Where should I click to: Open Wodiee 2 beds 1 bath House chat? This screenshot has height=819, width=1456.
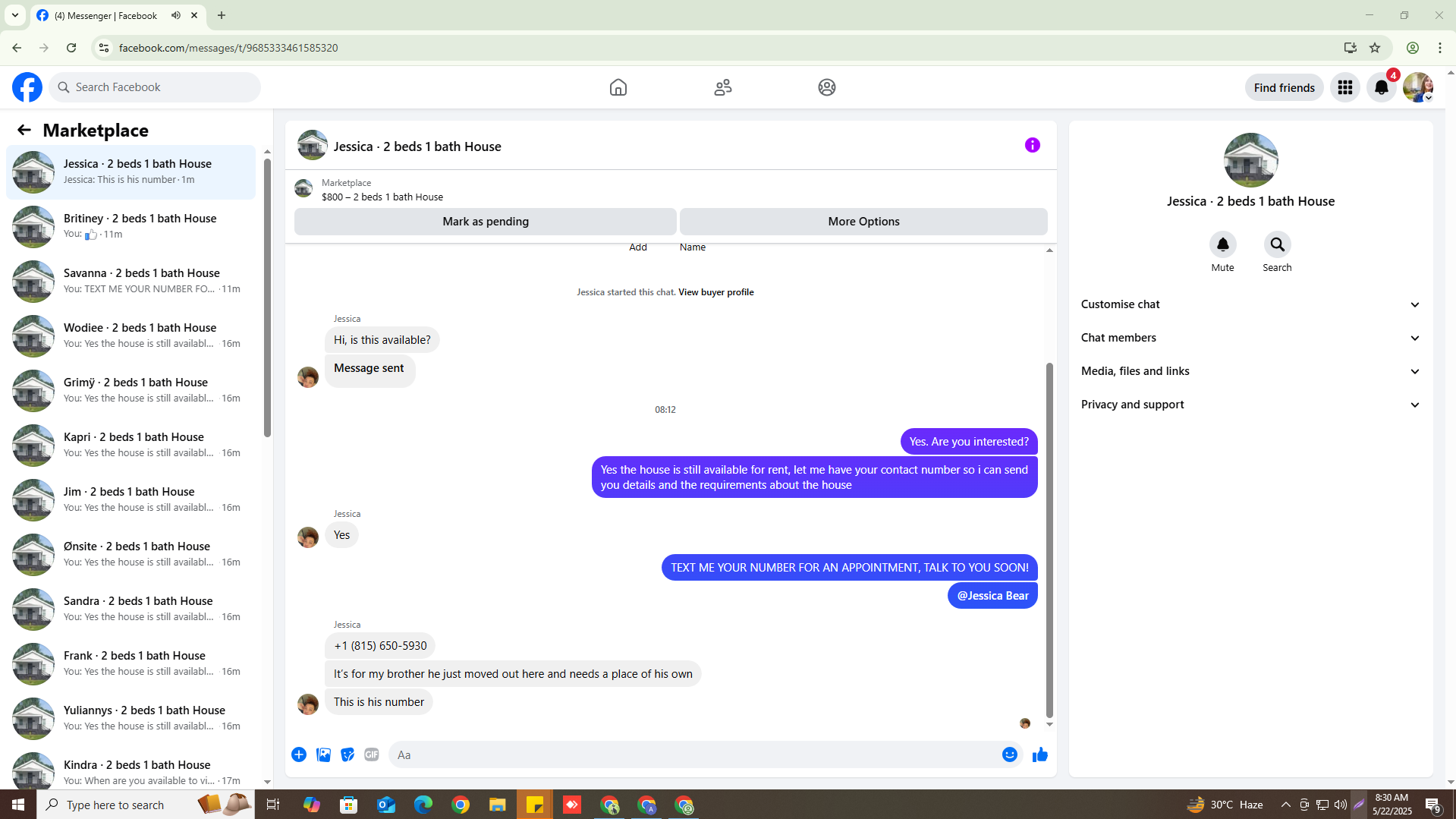coord(131,335)
